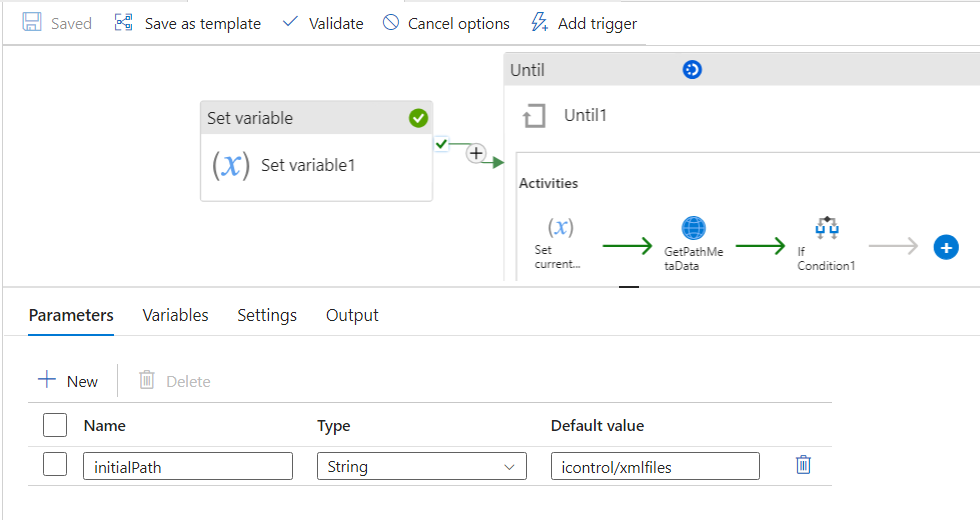Open the Settings tab
Viewport: 980px width, 520px height.
pos(267,315)
